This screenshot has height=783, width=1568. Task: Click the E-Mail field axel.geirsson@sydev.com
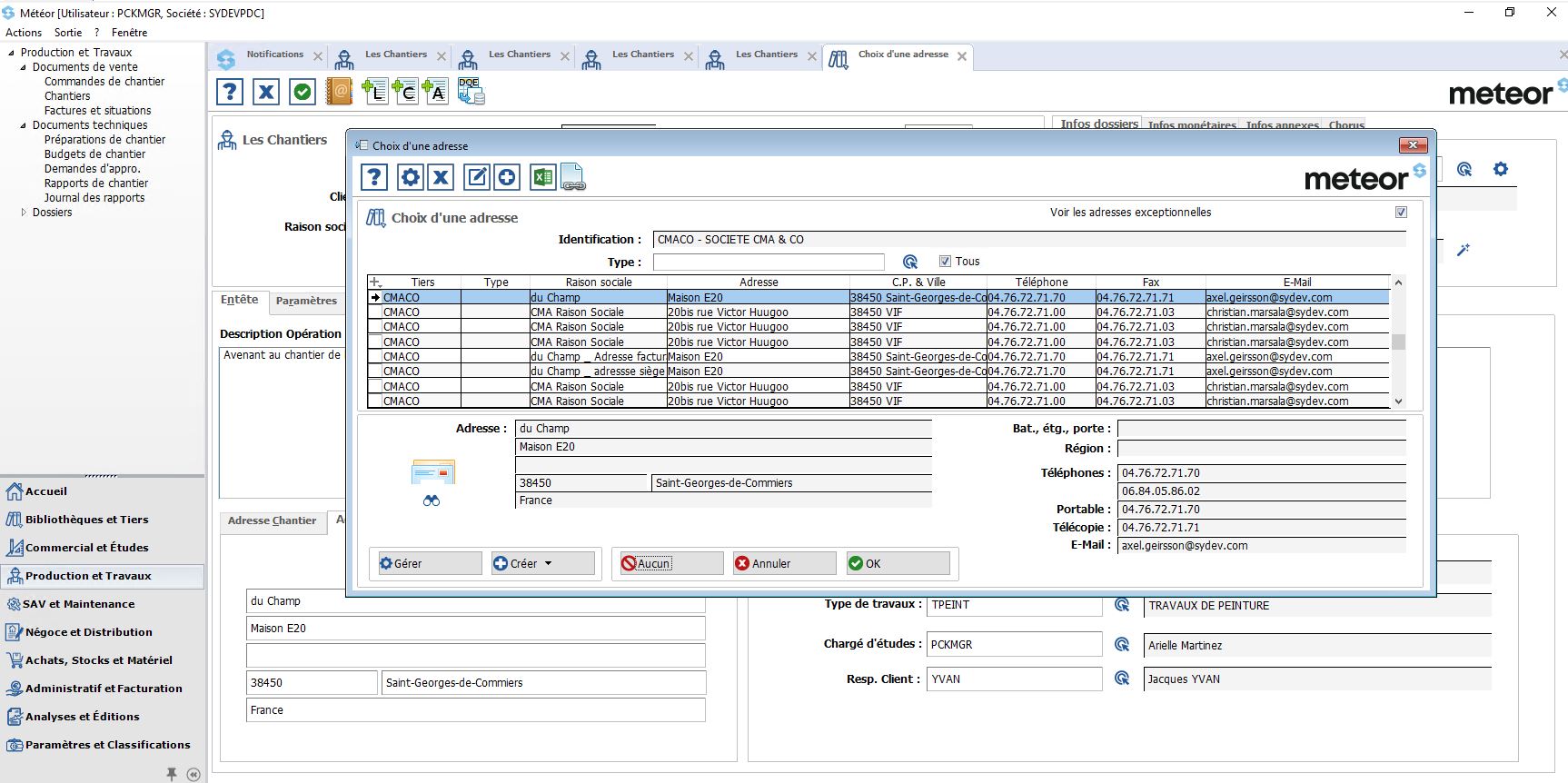(1262, 546)
